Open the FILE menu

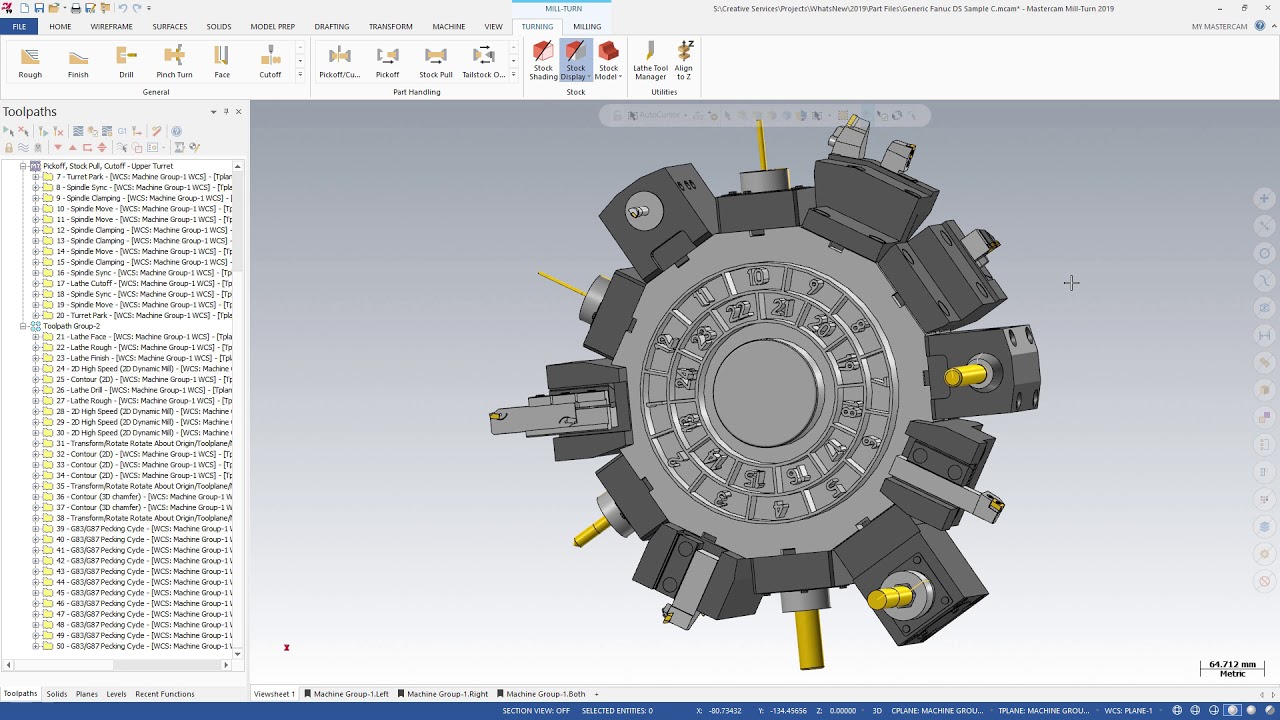[x=19, y=26]
